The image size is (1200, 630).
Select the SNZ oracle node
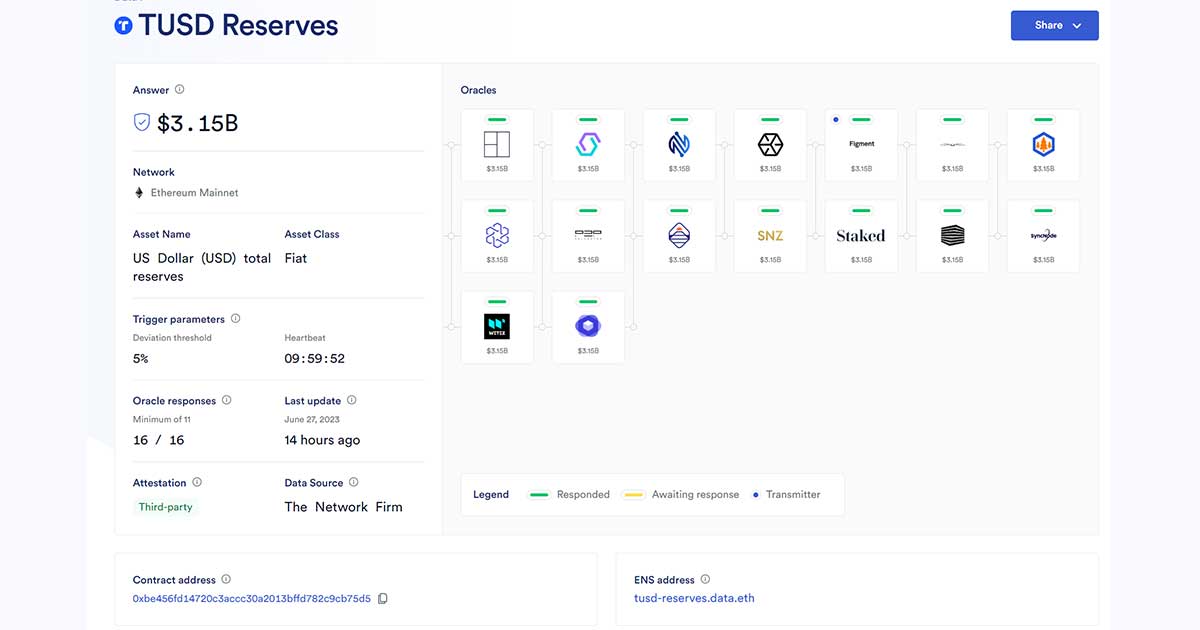pyautogui.click(x=770, y=236)
